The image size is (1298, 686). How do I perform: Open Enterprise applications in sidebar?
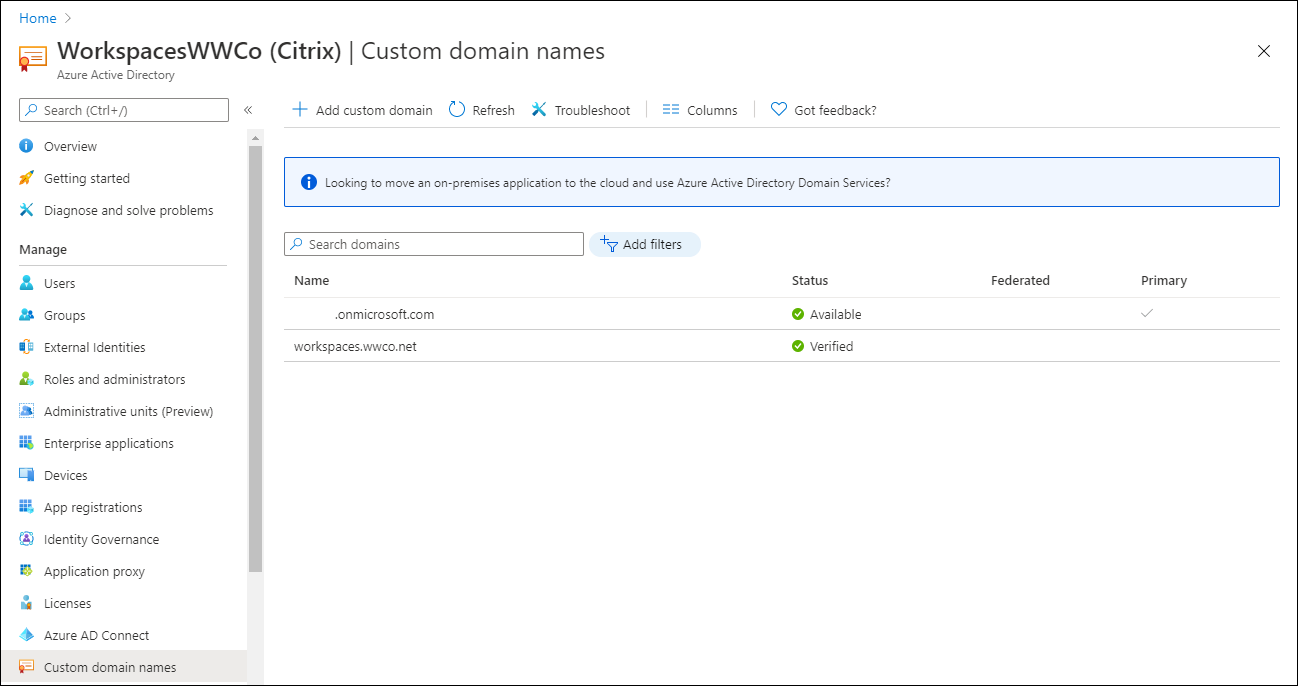pos(108,443)
